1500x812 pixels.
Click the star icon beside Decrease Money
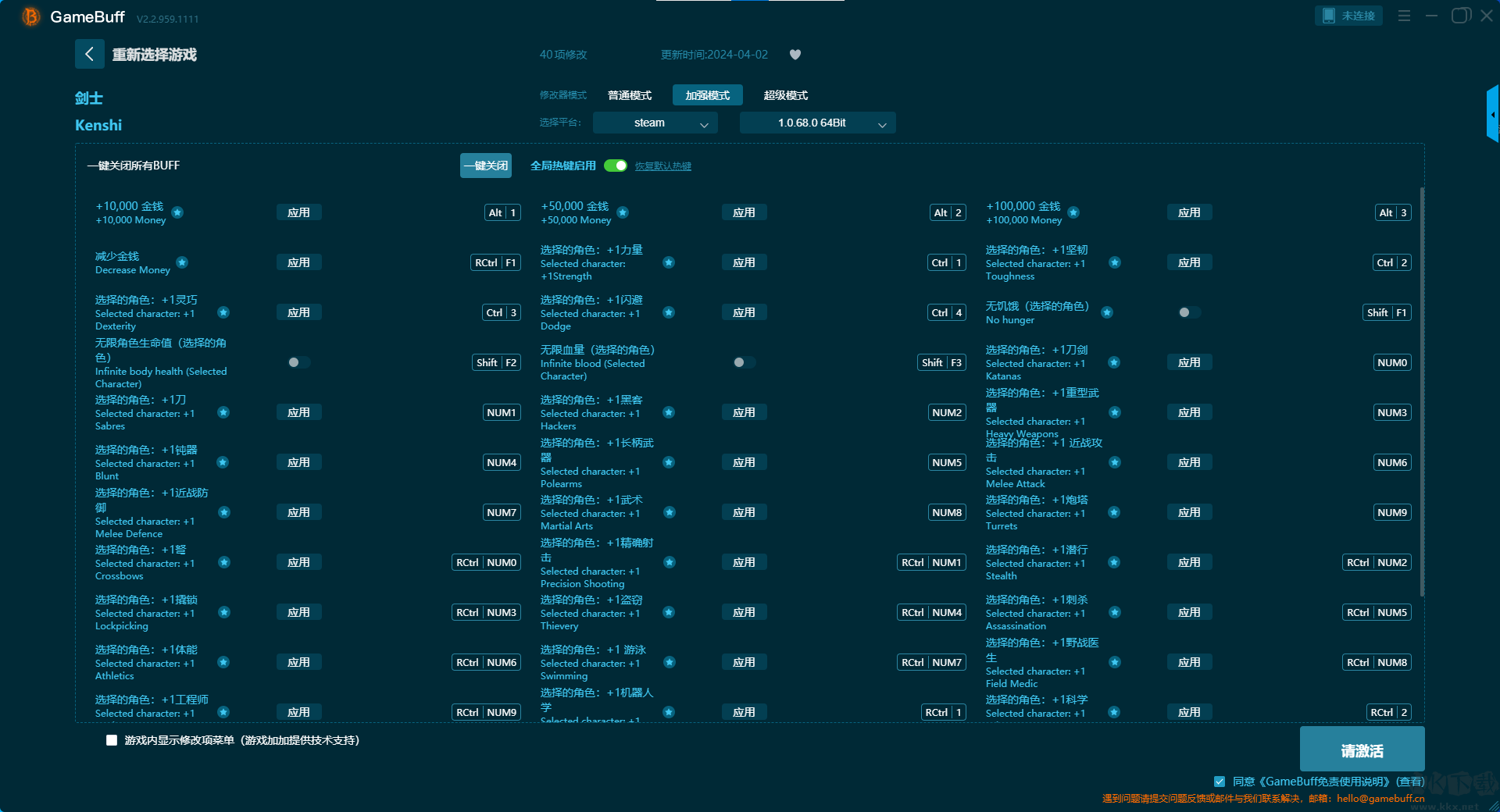[182, 262]
